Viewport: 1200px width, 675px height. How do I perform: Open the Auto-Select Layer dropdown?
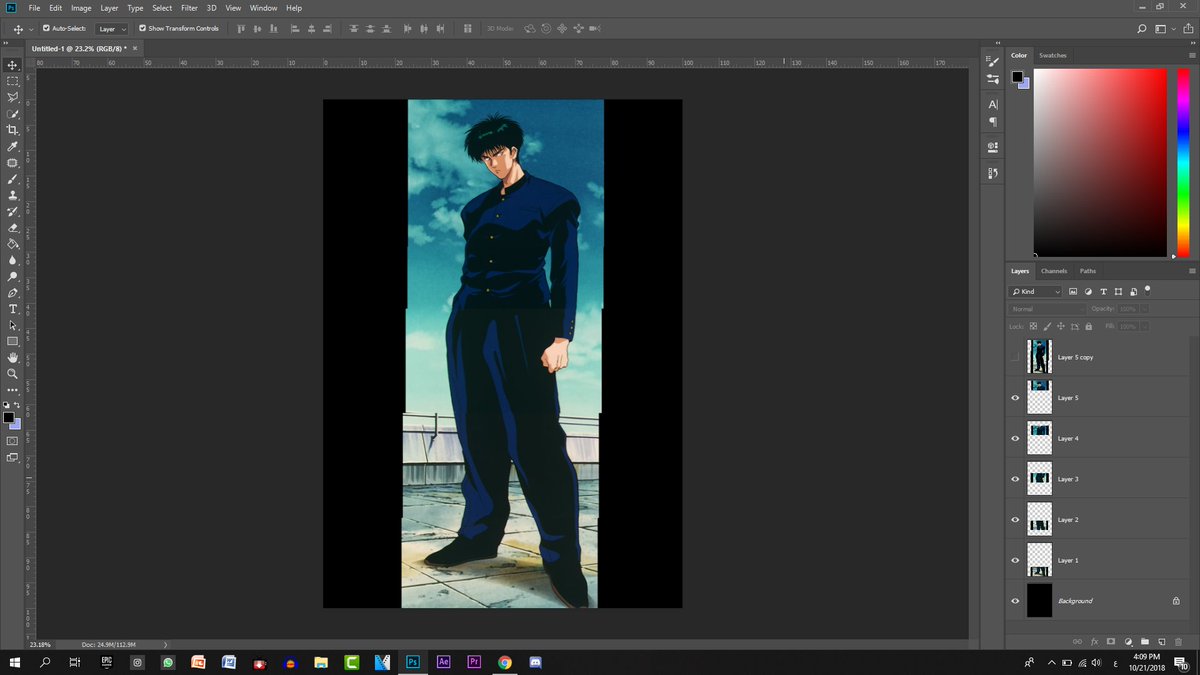click(112, 29)
